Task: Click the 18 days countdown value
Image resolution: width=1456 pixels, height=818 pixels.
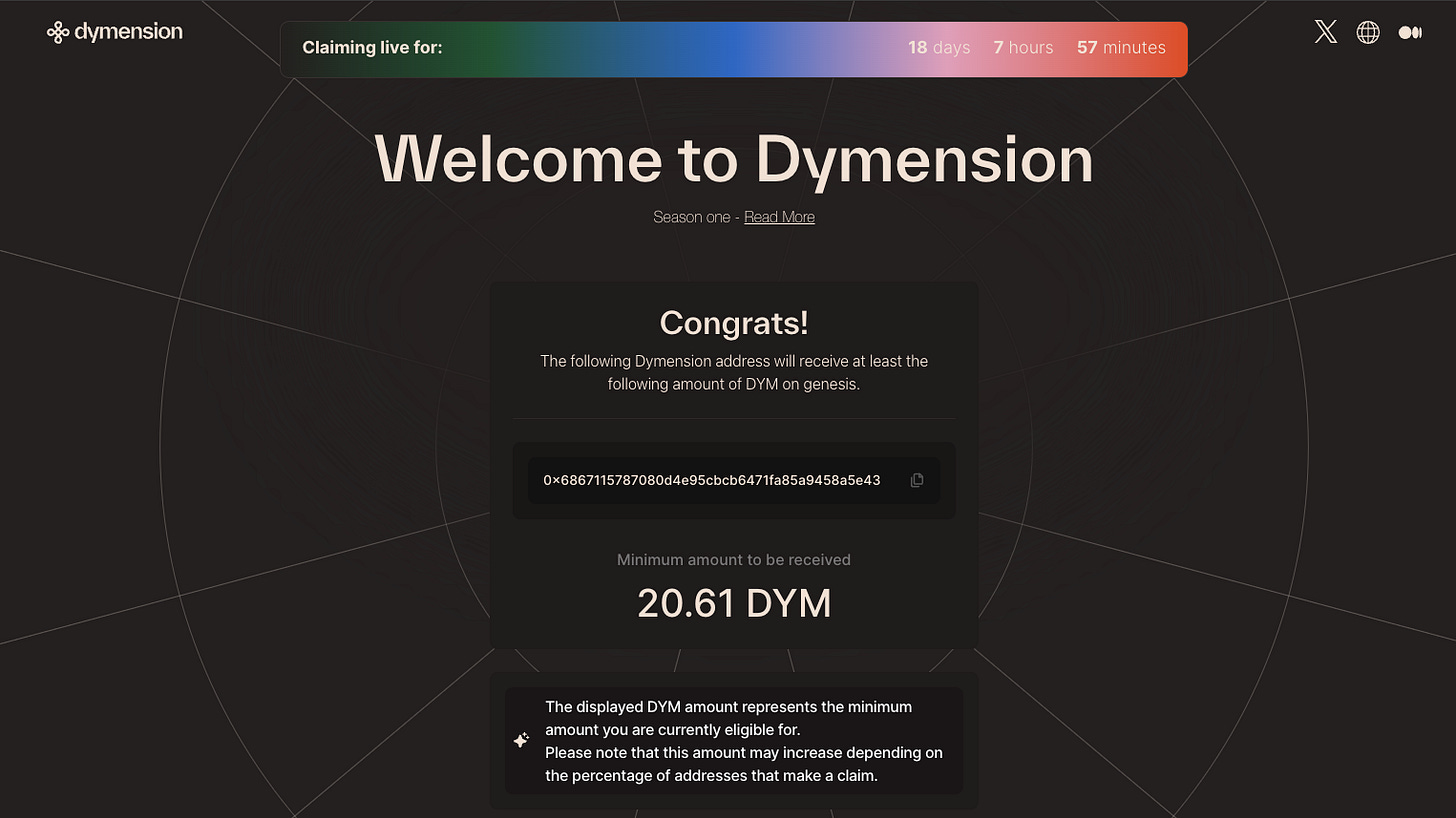Action: point(939,47)
